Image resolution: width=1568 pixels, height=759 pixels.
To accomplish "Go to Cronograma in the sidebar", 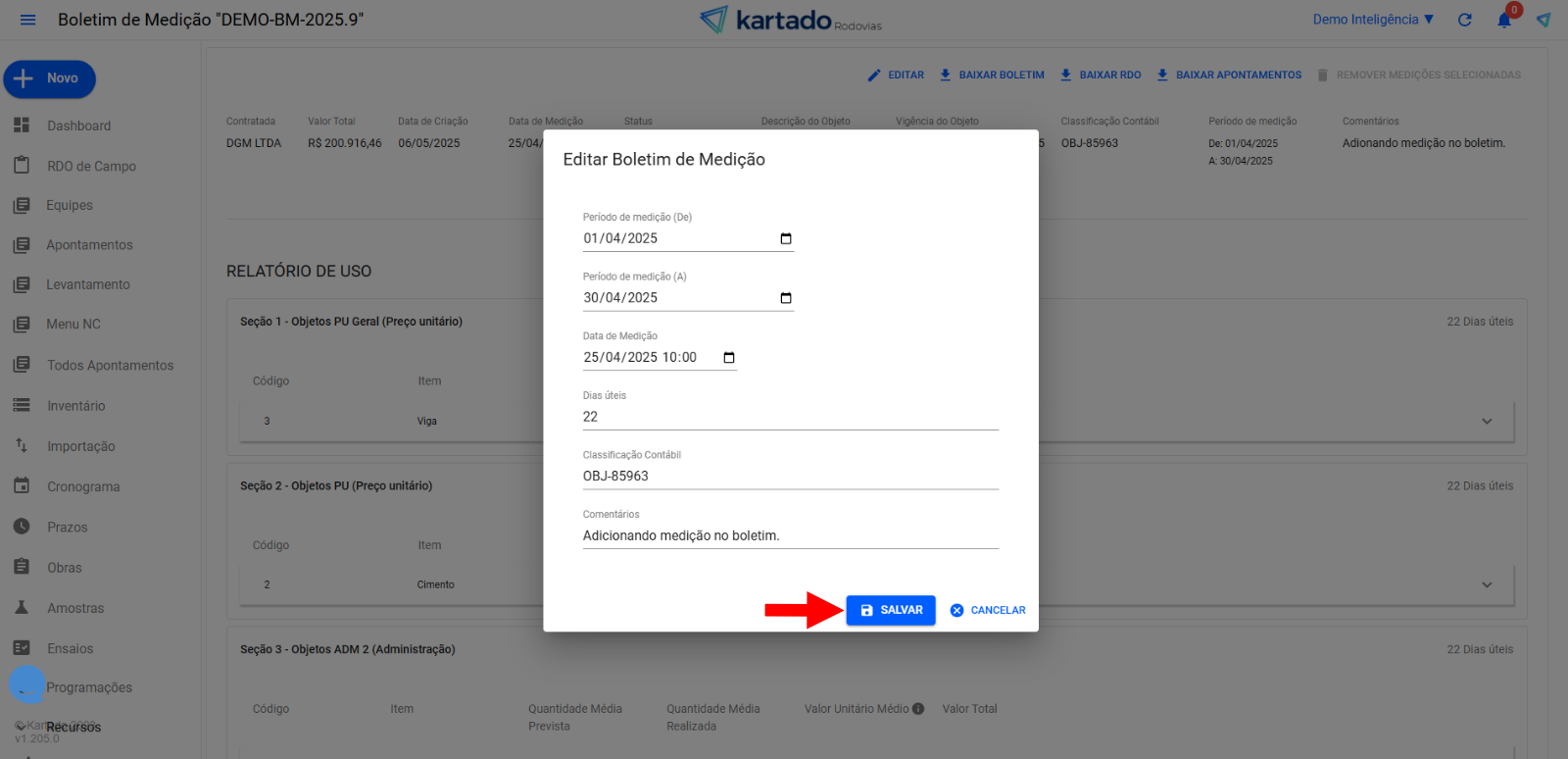I will coord(83,487).
